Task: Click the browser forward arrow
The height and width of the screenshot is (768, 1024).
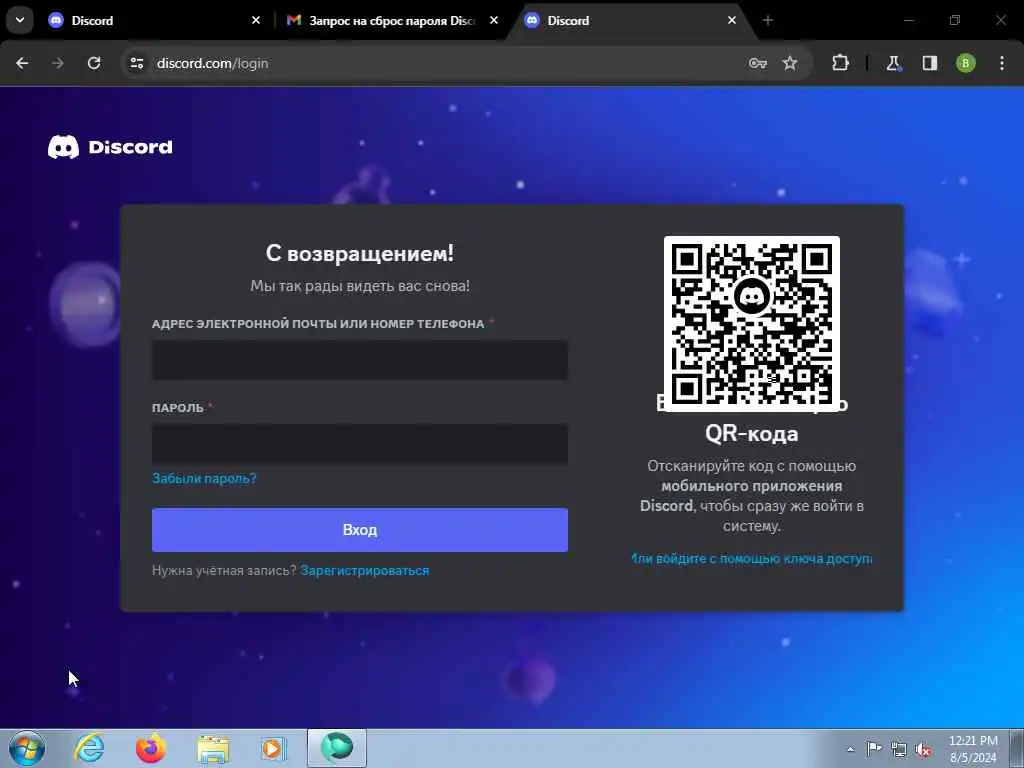Action: point(58,63)
